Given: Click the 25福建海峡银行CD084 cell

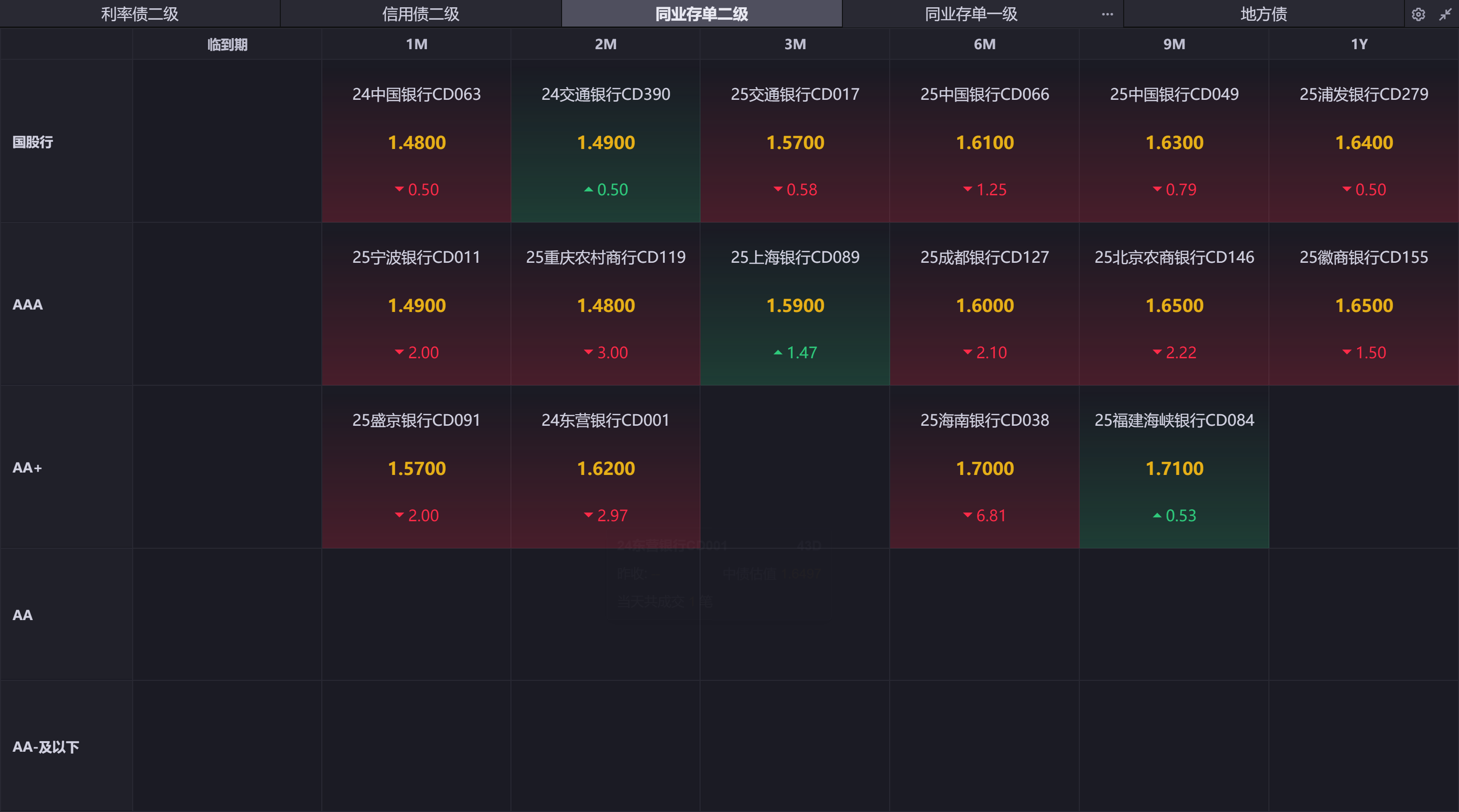Looking at the screenshot, I should click(x=1173, y=467).
